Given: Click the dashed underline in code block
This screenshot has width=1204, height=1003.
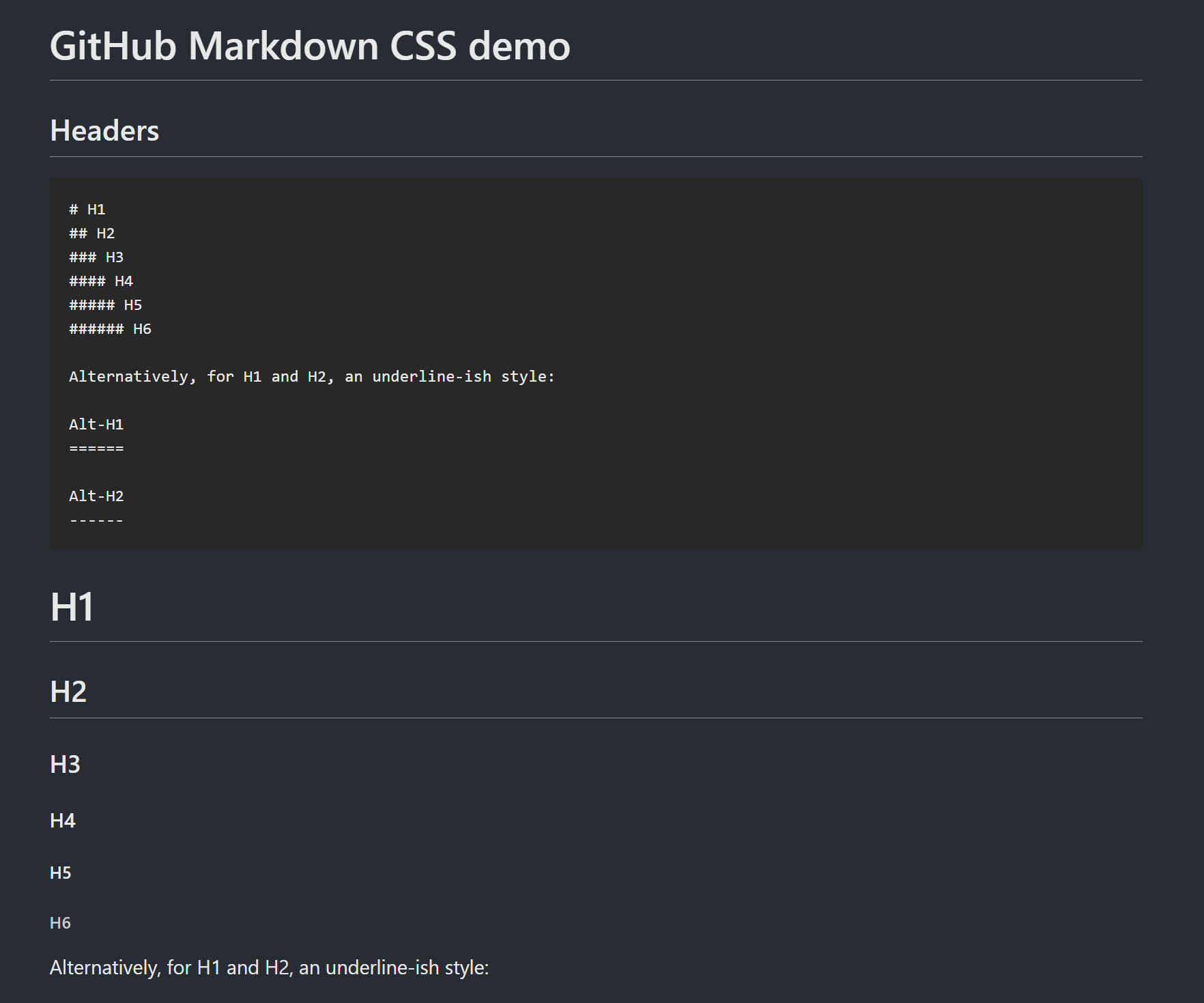Looking at the screenshot, I should (x=96, y=521).
